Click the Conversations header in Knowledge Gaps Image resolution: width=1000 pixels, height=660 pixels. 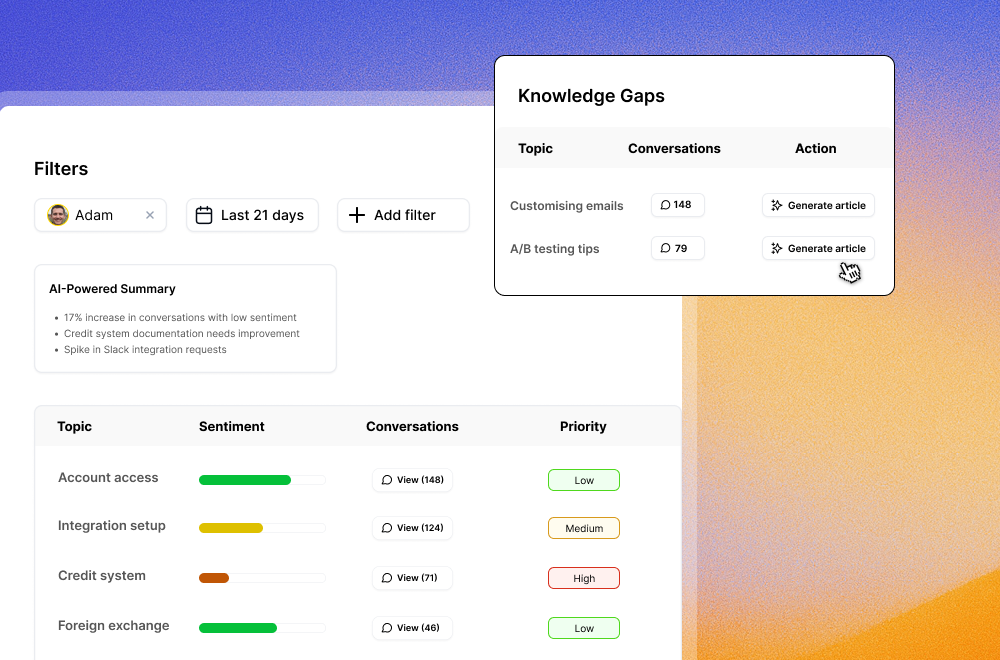(674, 149)
